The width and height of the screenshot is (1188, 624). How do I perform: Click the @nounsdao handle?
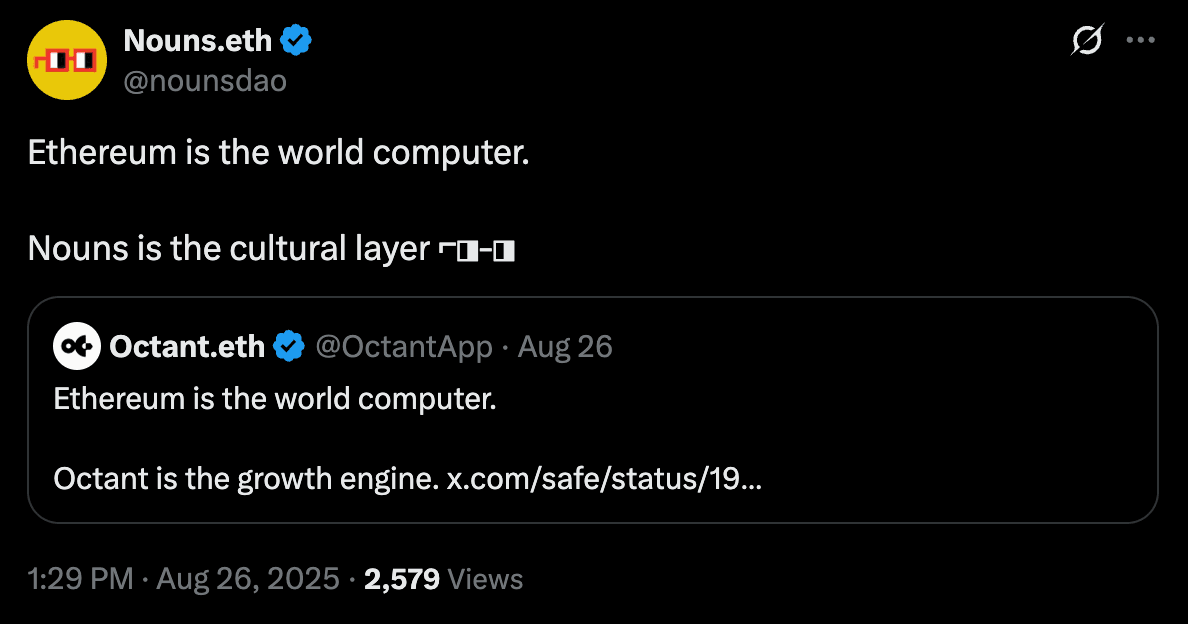pos(205,81)
